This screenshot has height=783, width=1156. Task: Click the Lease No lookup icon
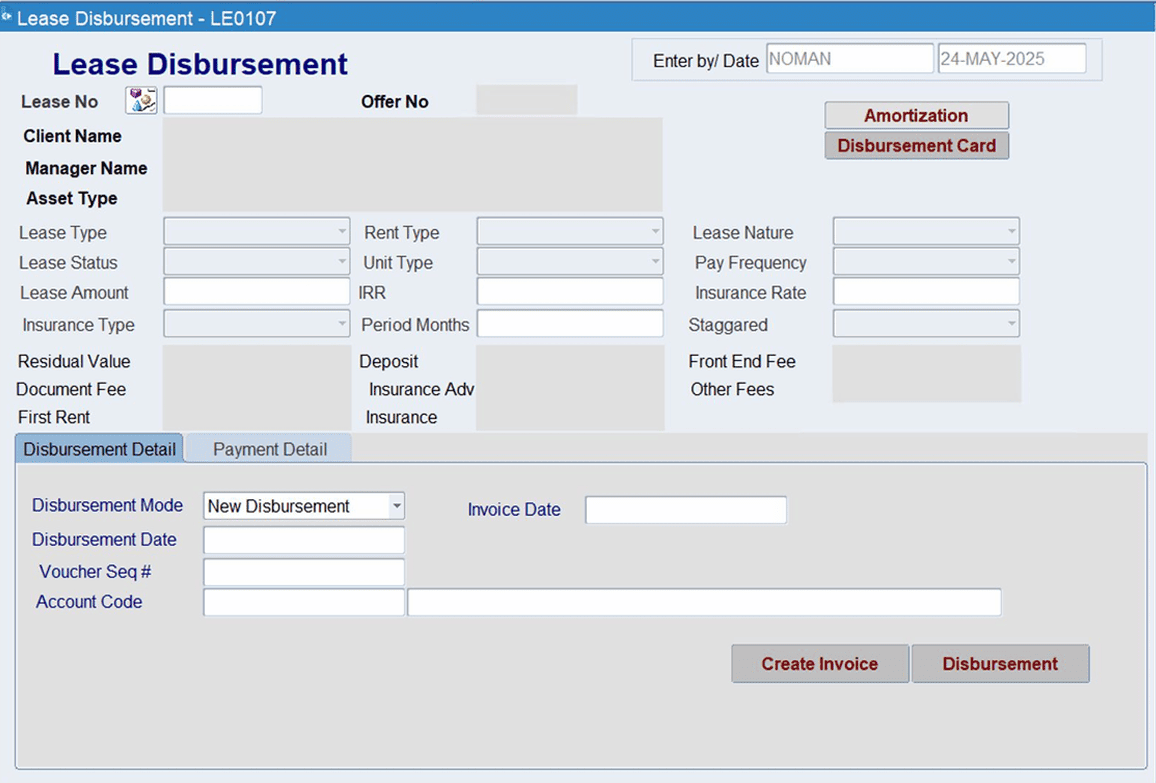tap(140, 100)
